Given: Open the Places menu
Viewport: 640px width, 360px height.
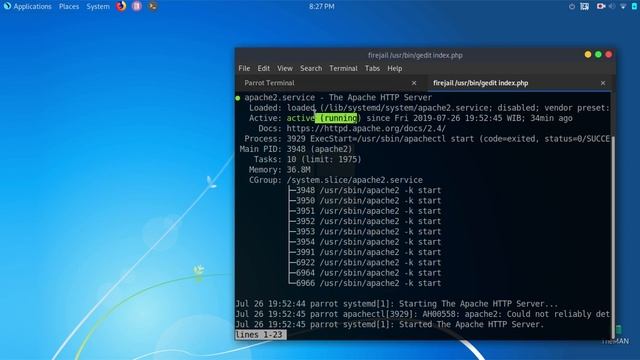Looking at the screenshot, I should tap(69, 7).
